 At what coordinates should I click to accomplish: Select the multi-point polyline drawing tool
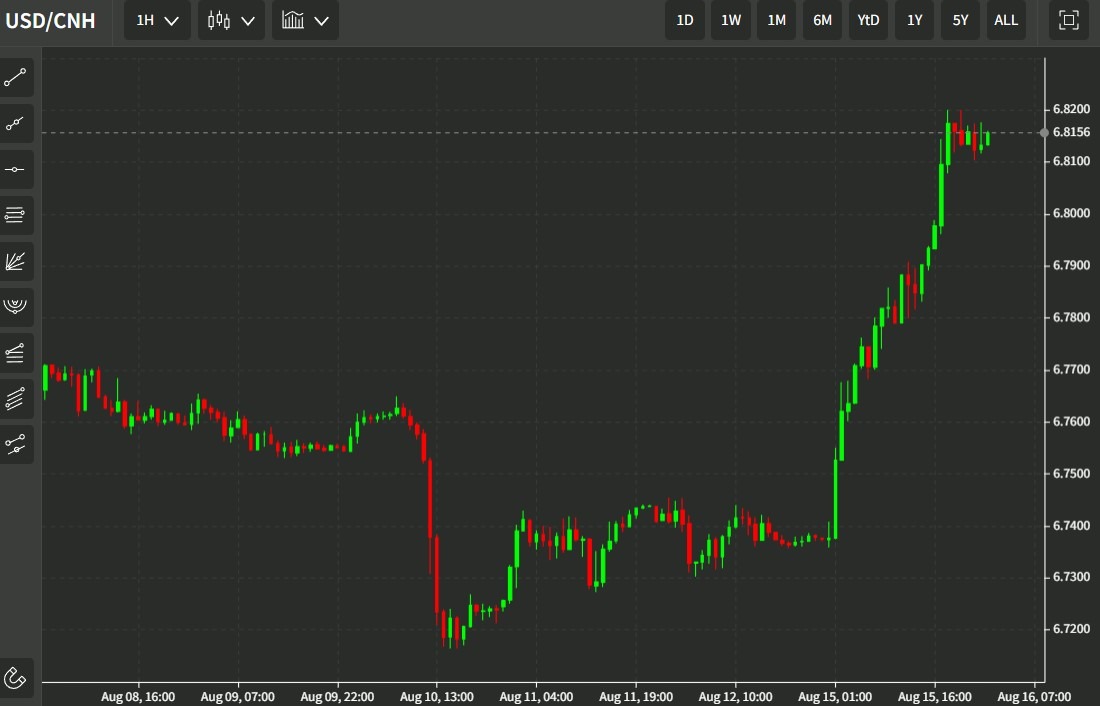click(15, 124)
